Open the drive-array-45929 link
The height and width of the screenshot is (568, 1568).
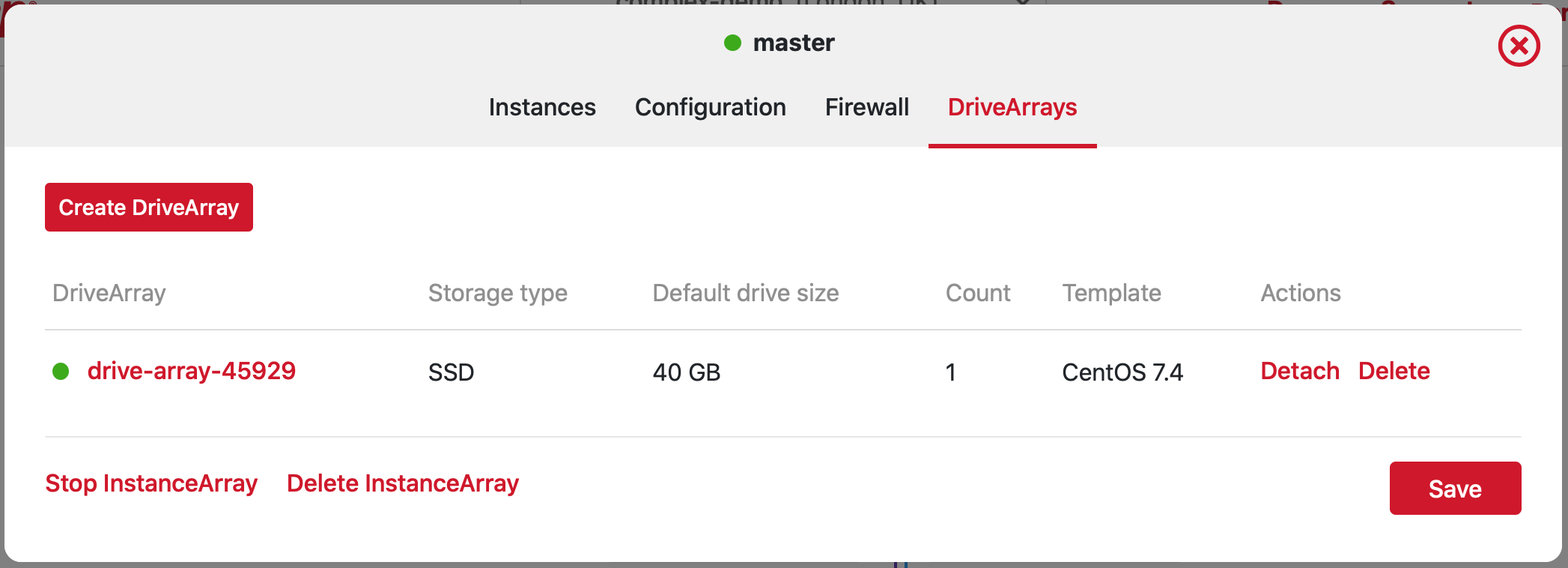click(191, 371)
